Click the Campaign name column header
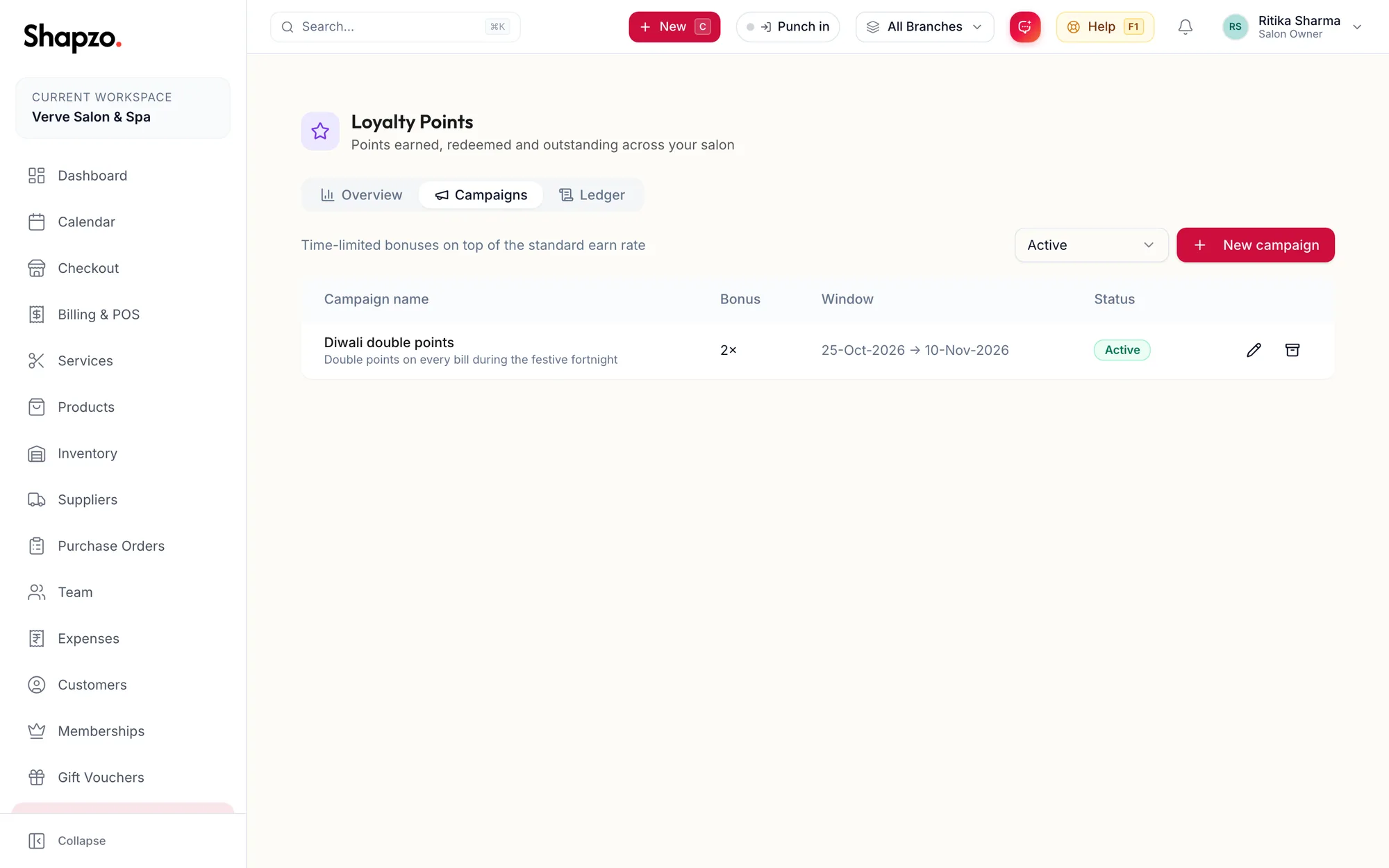This screenshot has height=868, width=1389. click(x=376, y=299)
